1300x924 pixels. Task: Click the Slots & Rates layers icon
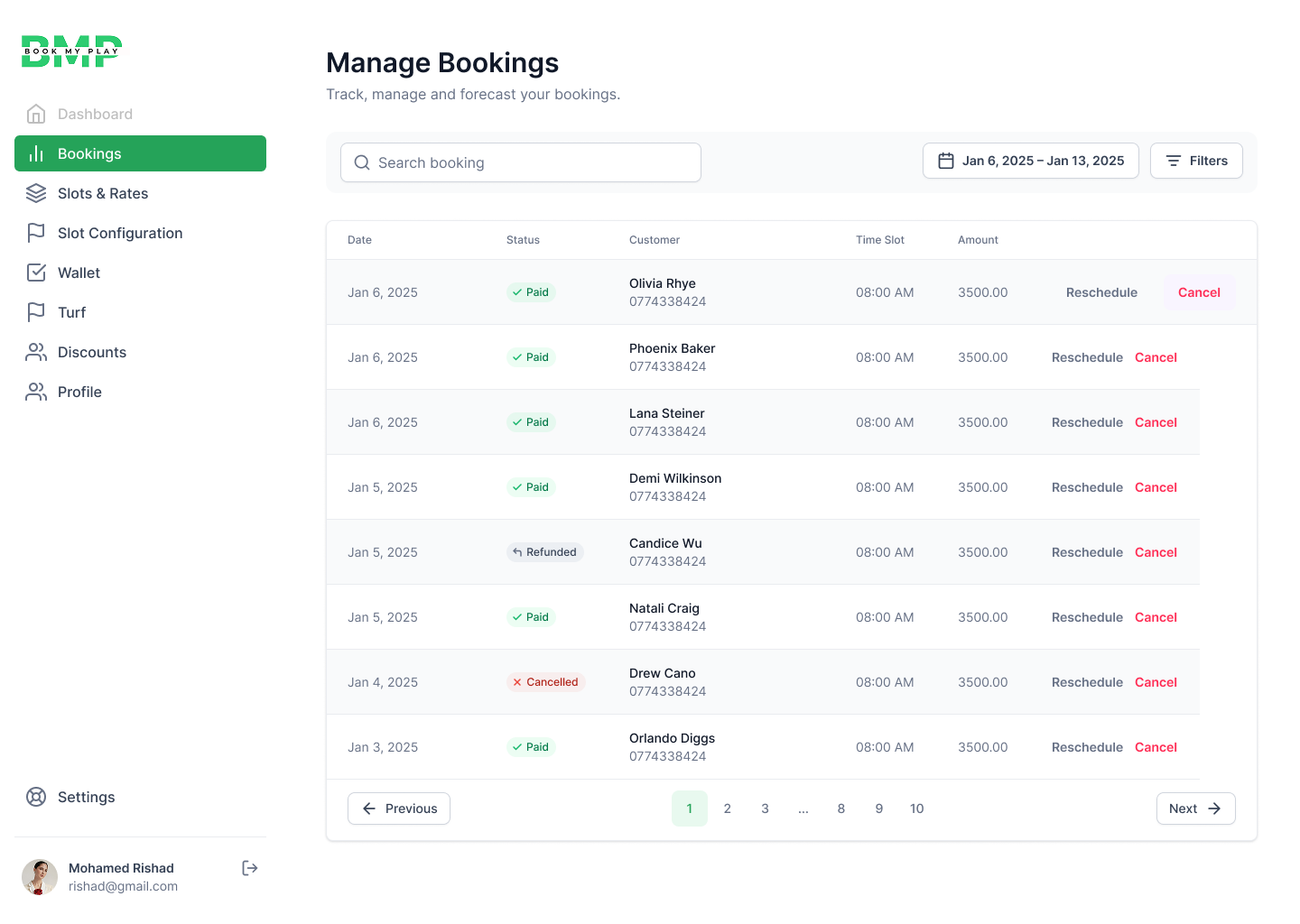click(x=36, y=193)
